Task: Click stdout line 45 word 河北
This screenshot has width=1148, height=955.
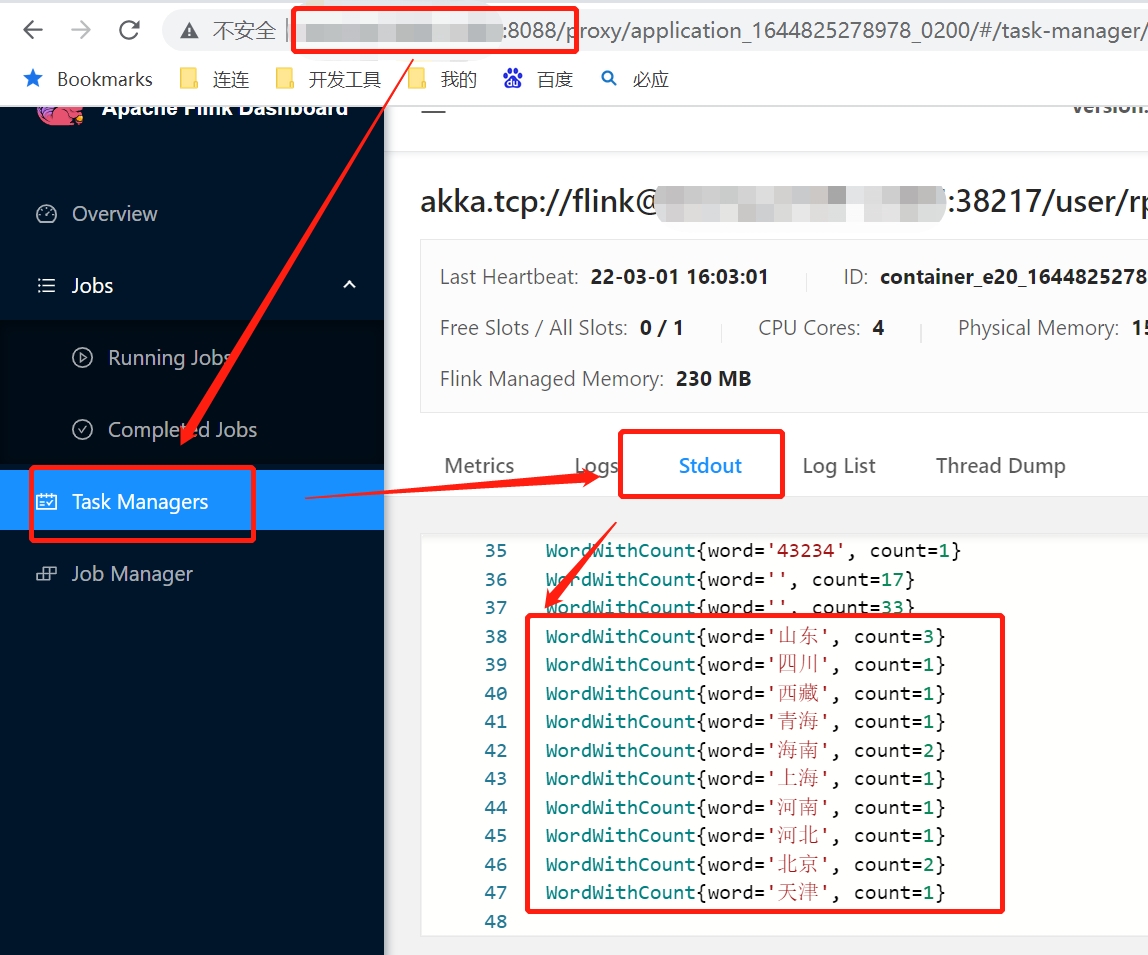Action: (x=797, y=836)
